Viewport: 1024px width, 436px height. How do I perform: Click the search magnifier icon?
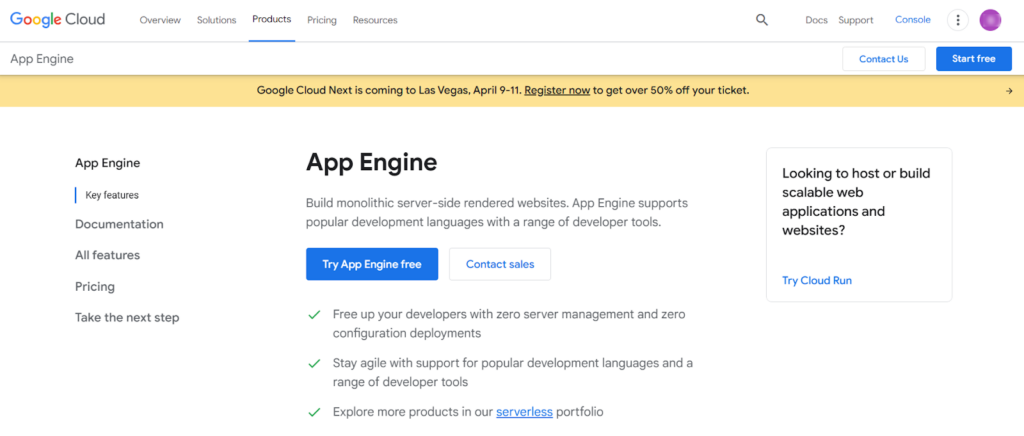coord(761,20)
